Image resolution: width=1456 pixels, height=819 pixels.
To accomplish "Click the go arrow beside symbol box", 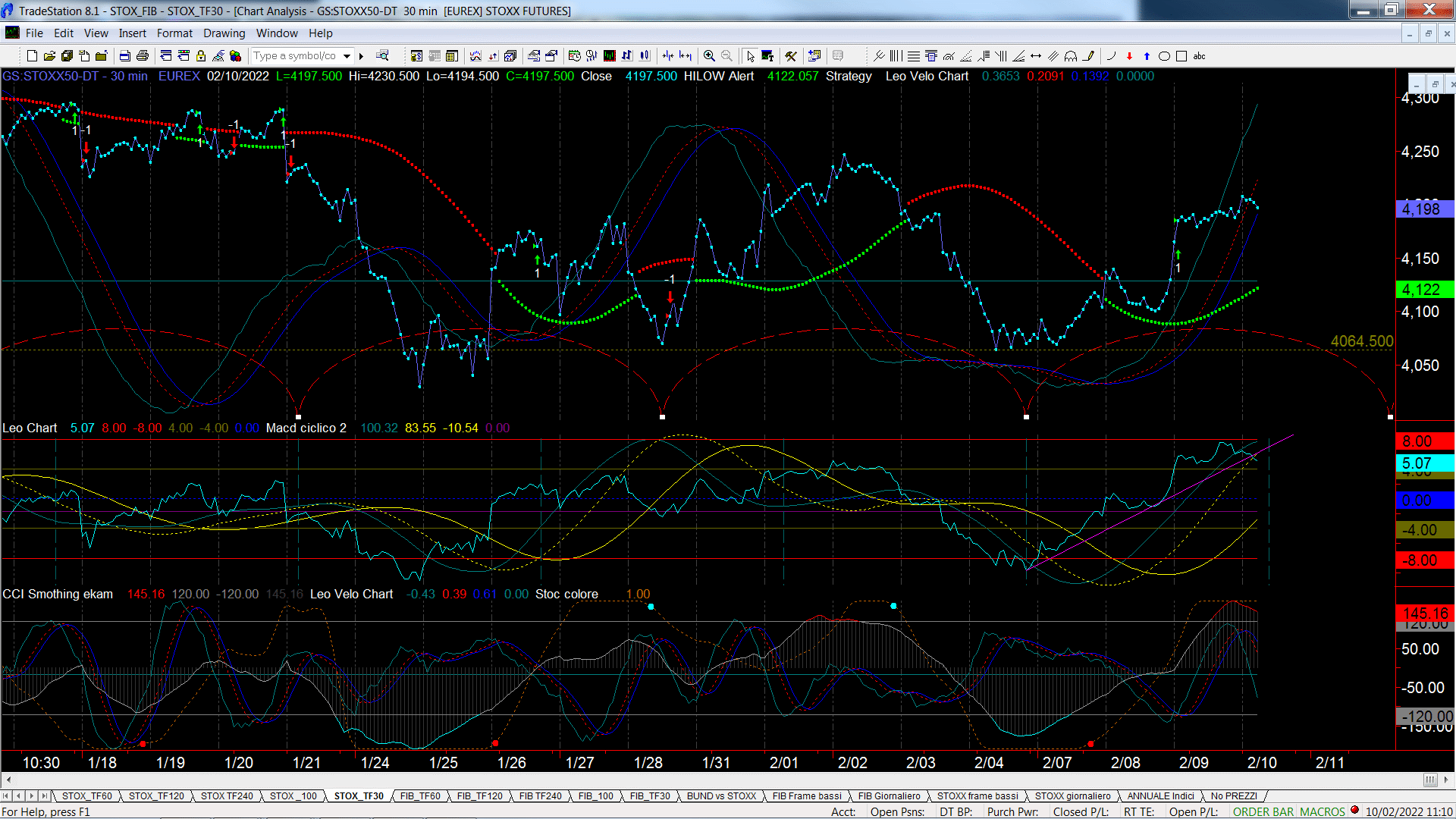I will (x=362, y=56).
